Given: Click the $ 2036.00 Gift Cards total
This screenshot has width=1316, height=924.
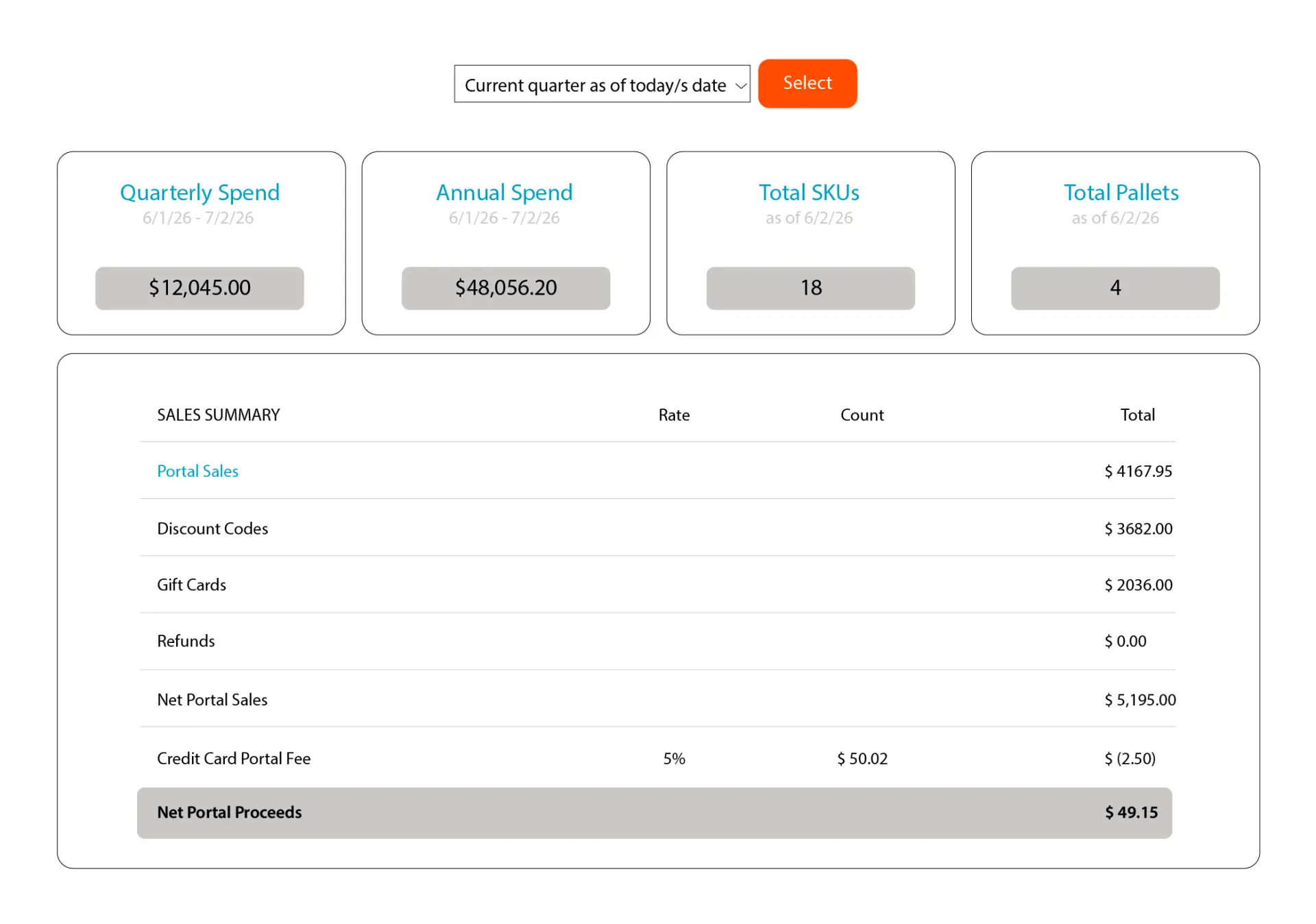Looking at the screenshot, I should pyautogui.click(x=1138, y=585).
